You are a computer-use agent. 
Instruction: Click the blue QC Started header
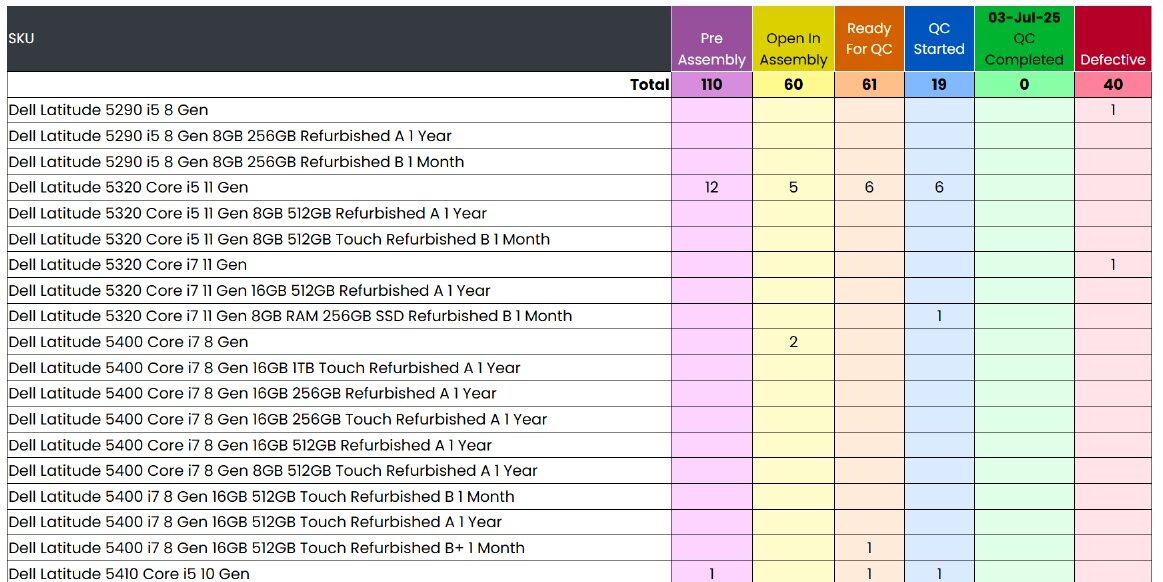(x=939, y=39)
